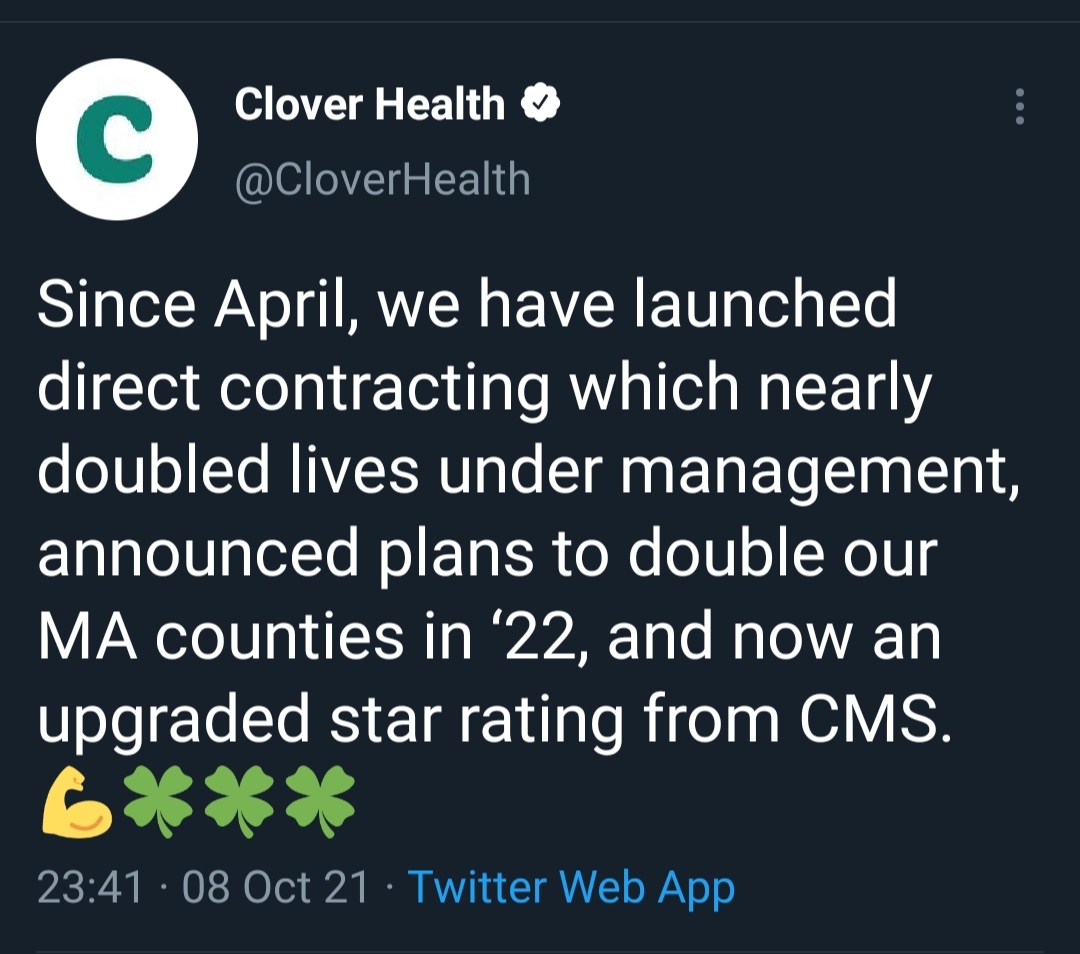Open the three-dot more options menu
This screenshot has height=954, width=1080.
tap(1019, 106)
